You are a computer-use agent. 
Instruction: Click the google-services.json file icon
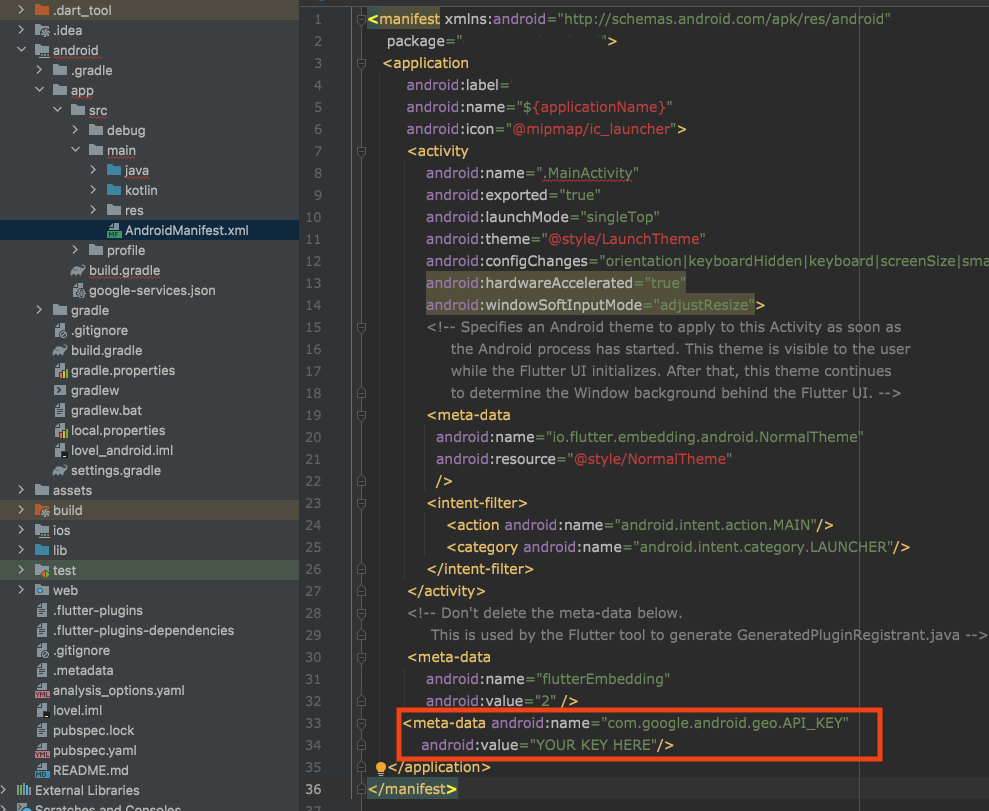pos(78,291)
